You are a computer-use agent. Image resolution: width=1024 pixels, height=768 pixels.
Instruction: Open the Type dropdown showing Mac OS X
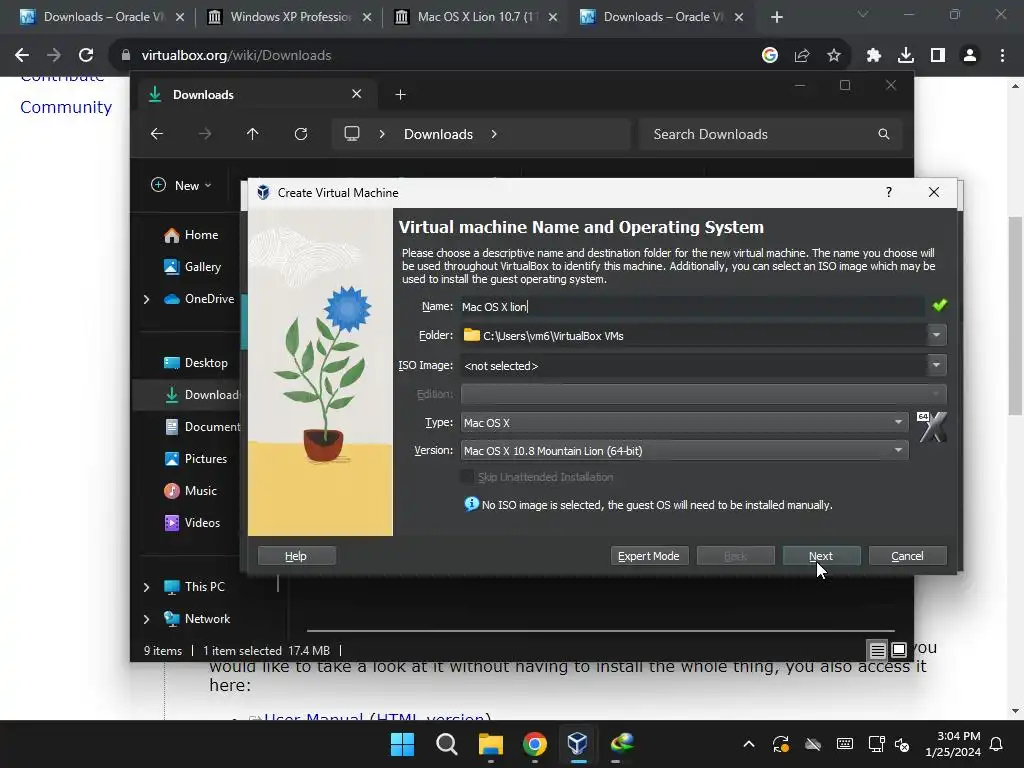click(684, 423)
